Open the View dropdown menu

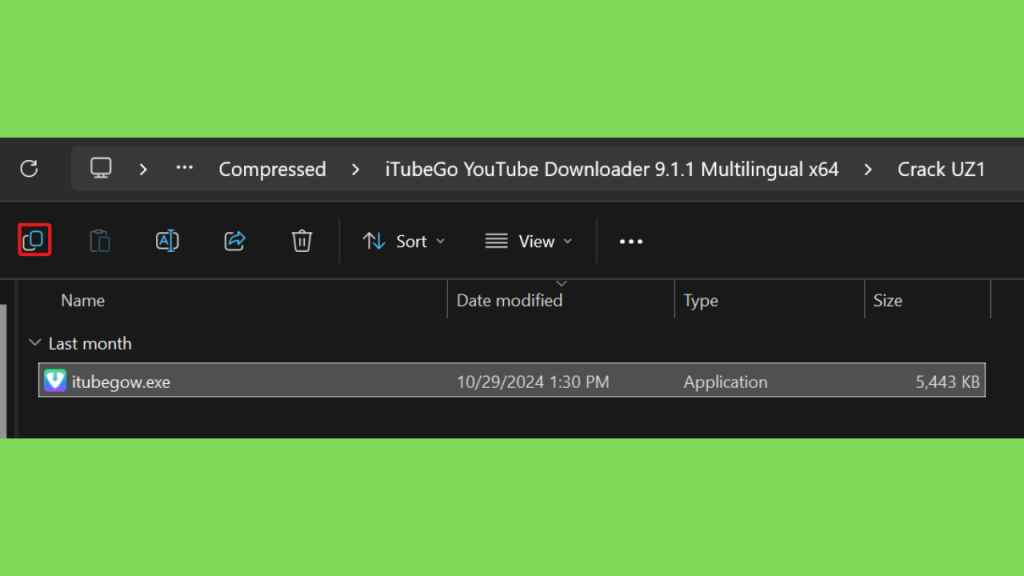point(528,242)
